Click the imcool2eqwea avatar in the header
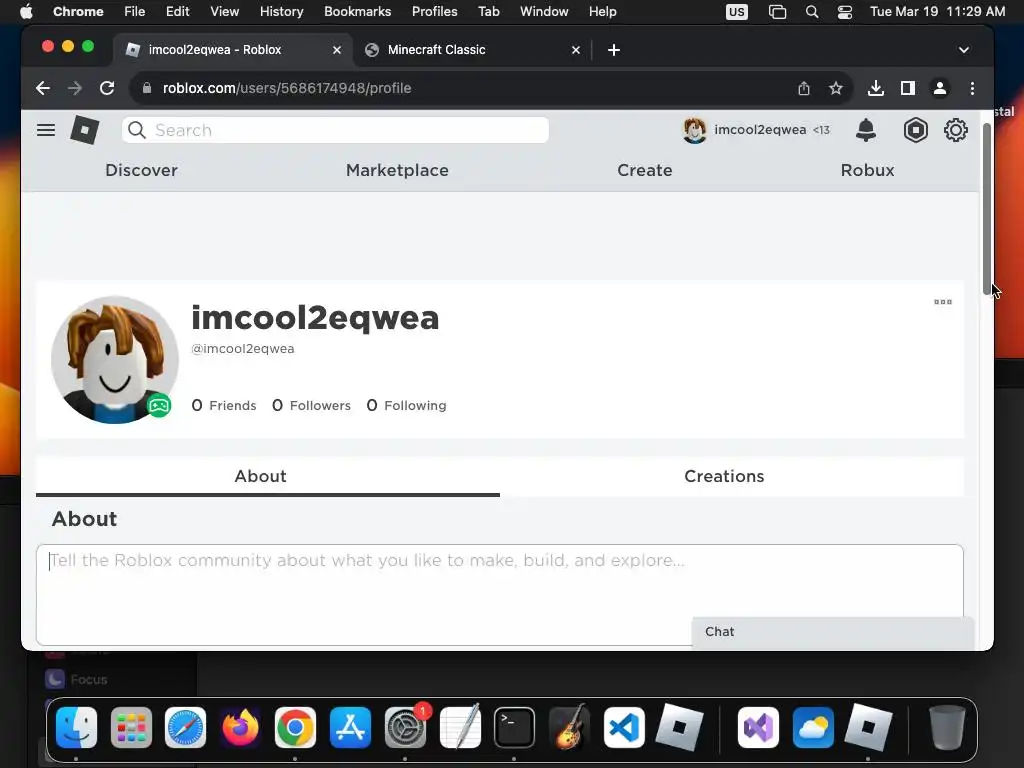This screenshot has height=768, width=1024. tap(694, 130)
